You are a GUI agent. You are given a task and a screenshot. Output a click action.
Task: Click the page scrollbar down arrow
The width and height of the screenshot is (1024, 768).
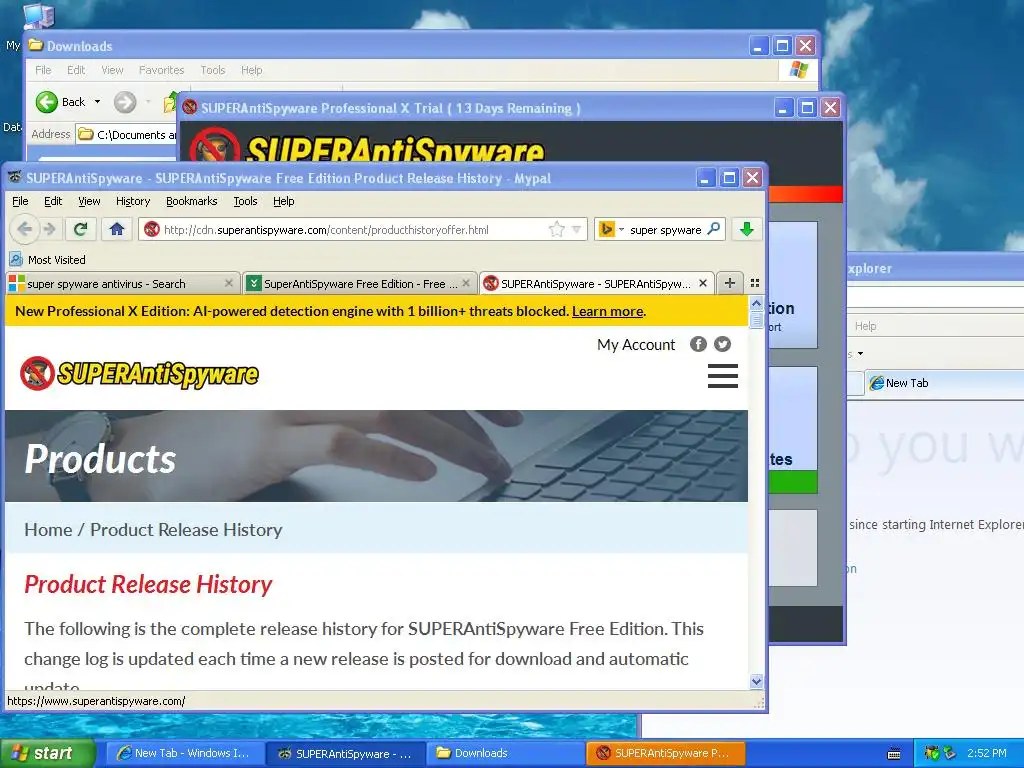tap(756, 681)
